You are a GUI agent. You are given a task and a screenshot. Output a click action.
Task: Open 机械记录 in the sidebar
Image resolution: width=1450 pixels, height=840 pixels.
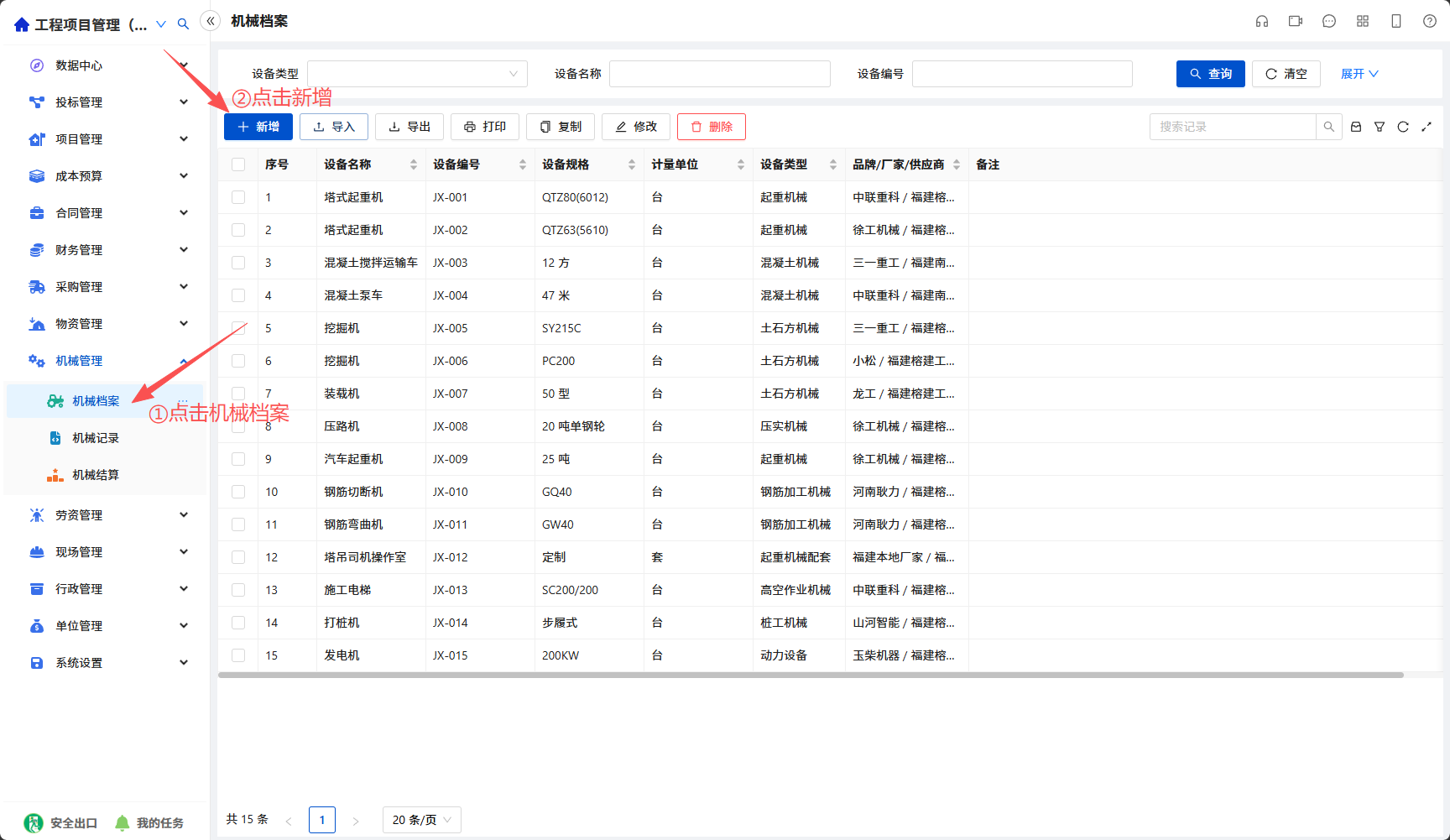pos(96,438)
